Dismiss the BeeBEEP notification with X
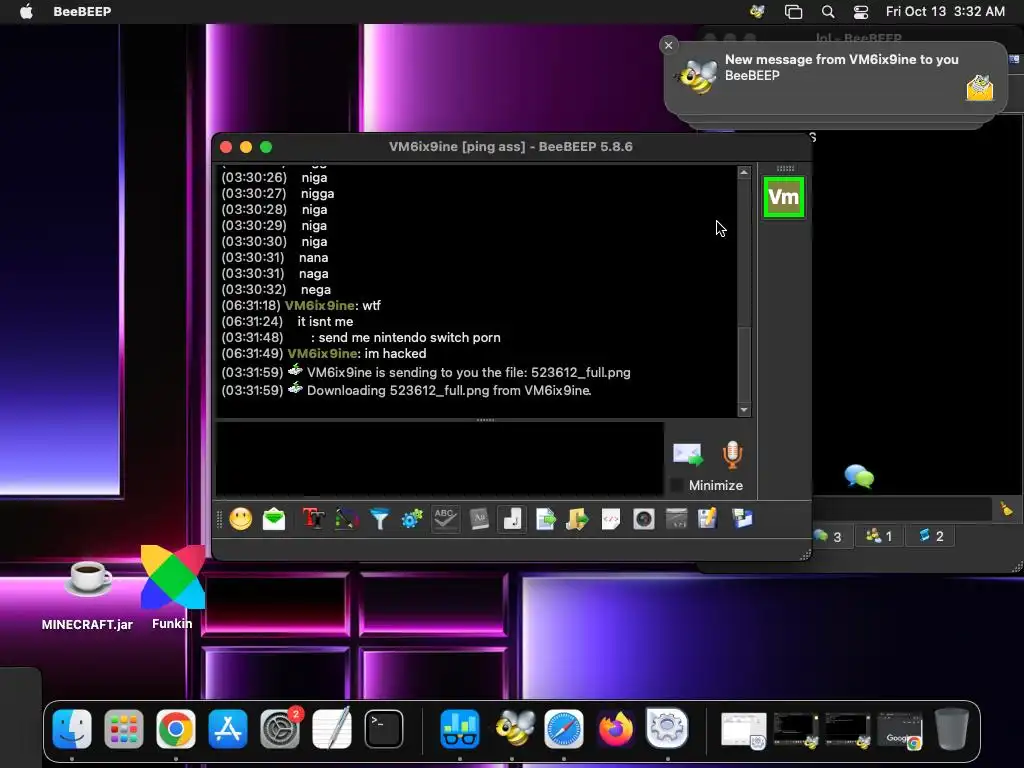This screenshot has width=1024, height=768. pos(668,45)
